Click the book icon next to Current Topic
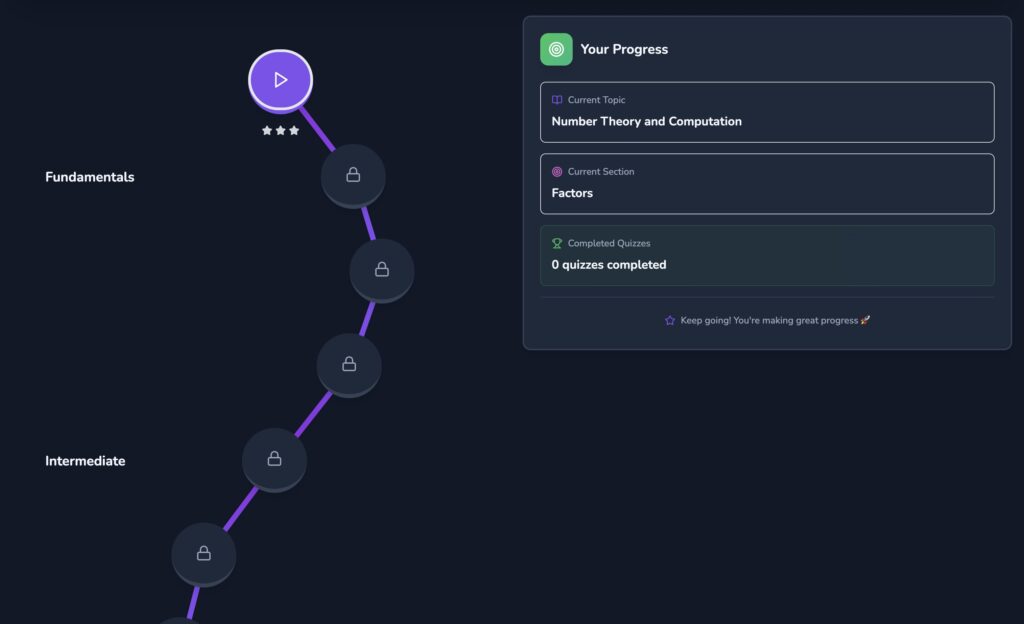Viewport: 1024px width, 624px height. [557, 100]
